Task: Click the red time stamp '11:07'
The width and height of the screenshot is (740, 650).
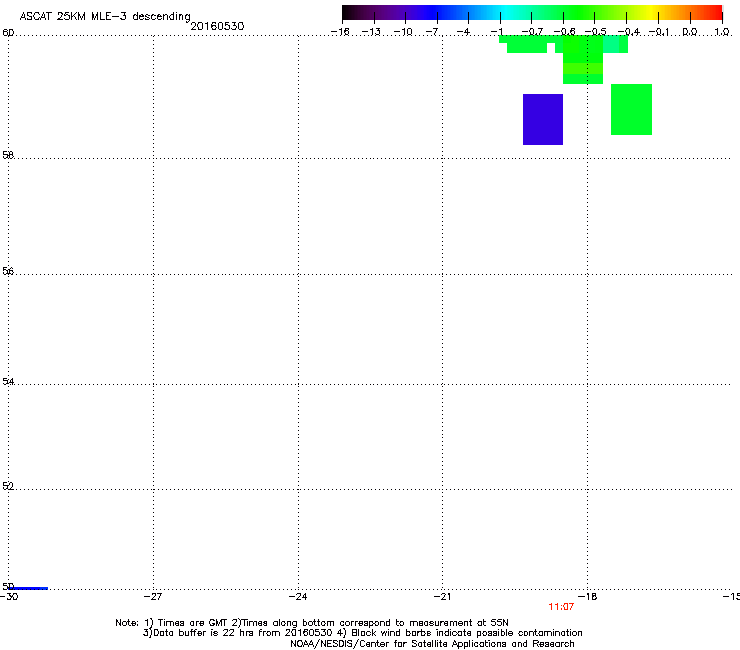Action: (561, 607)
